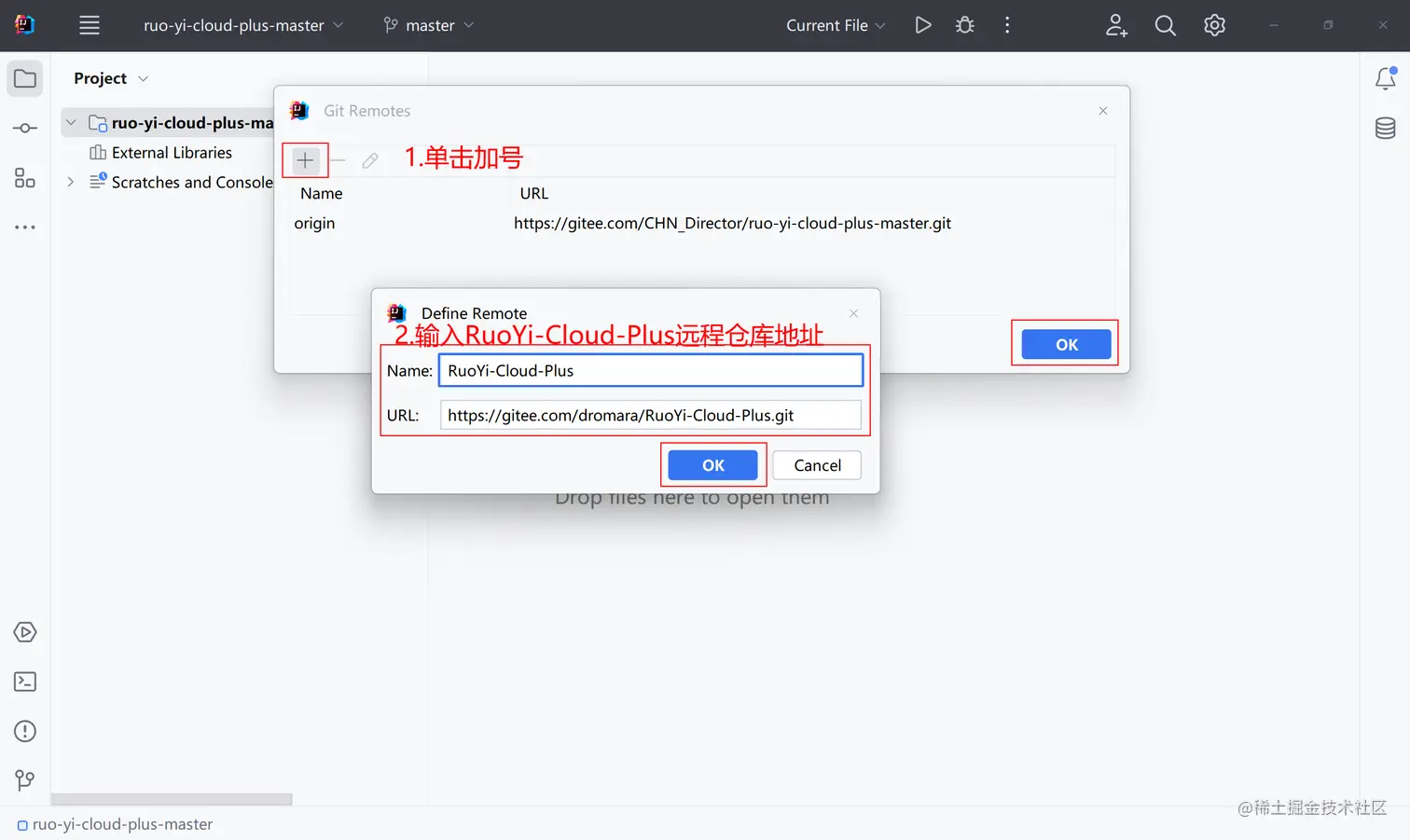
Task: Open the ruo-yi-cloud-plus-master project dropdown
Action: click(x=242, y=25)
